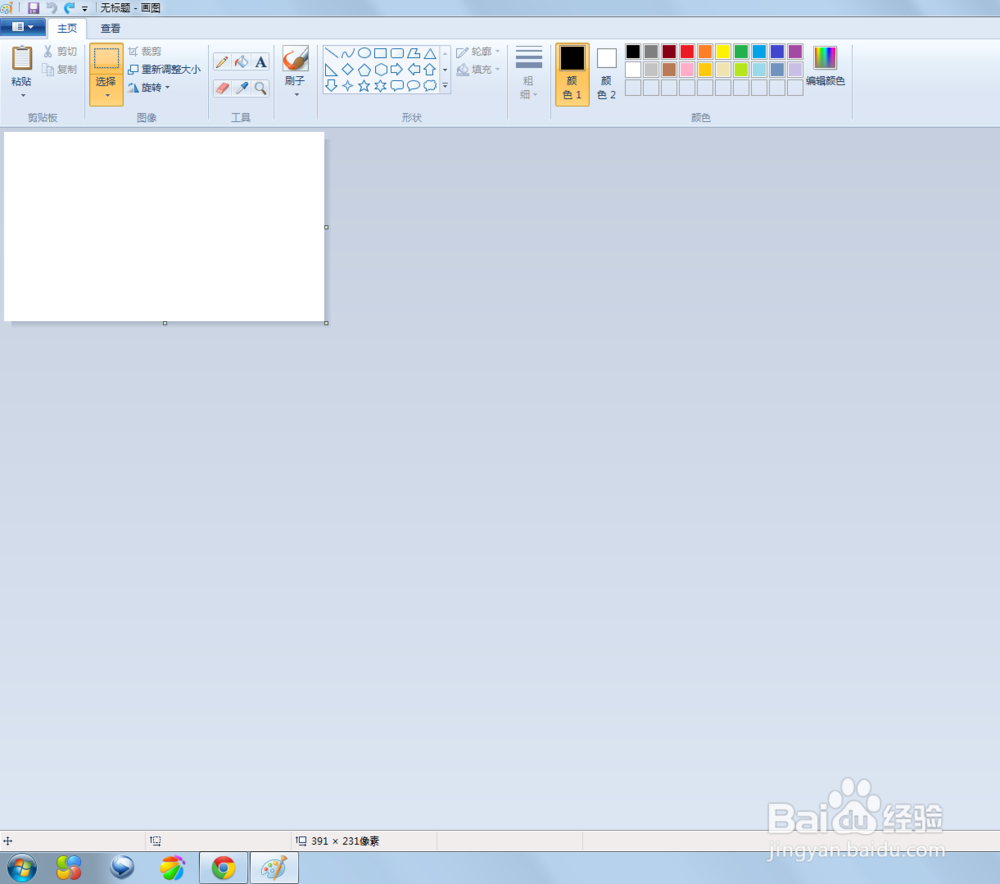Pick the Line shape
The height and width of the screenshot is (884, 1000).
pyautogui.click(x=331, y=53)
